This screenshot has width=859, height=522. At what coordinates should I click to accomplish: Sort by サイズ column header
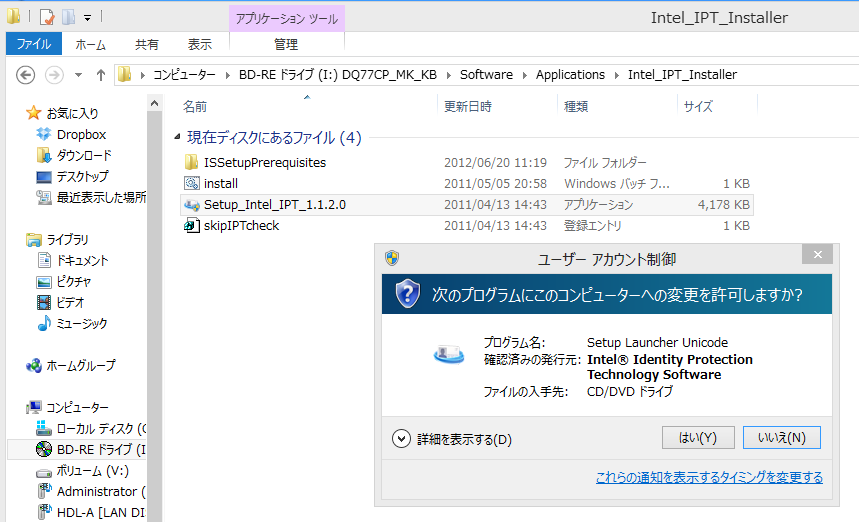coord(718,106)
